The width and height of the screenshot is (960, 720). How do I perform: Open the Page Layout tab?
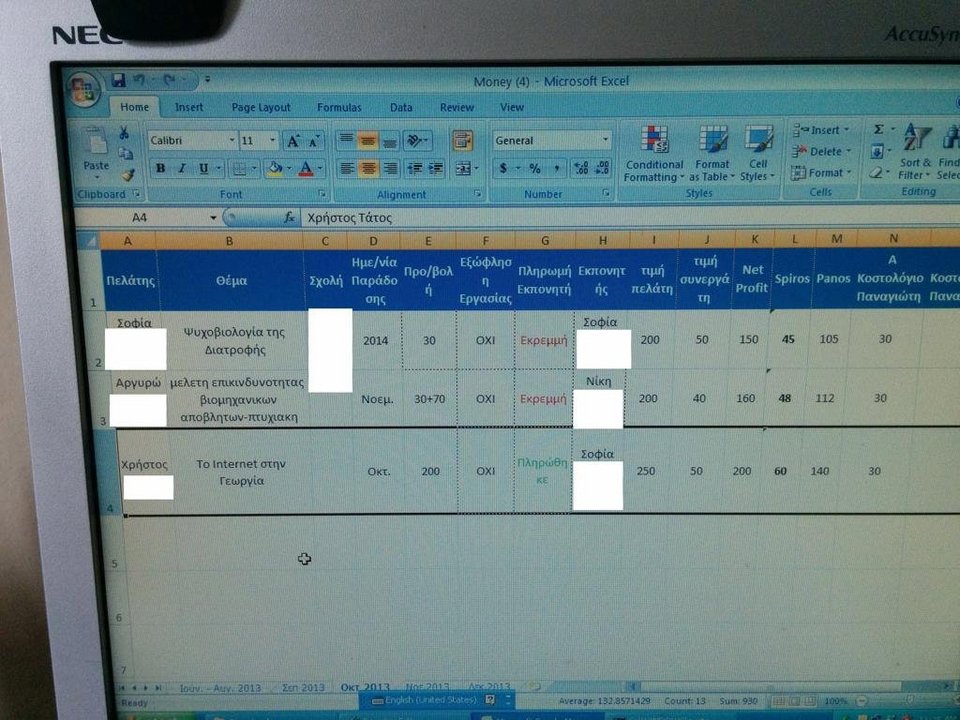(261, 107)
